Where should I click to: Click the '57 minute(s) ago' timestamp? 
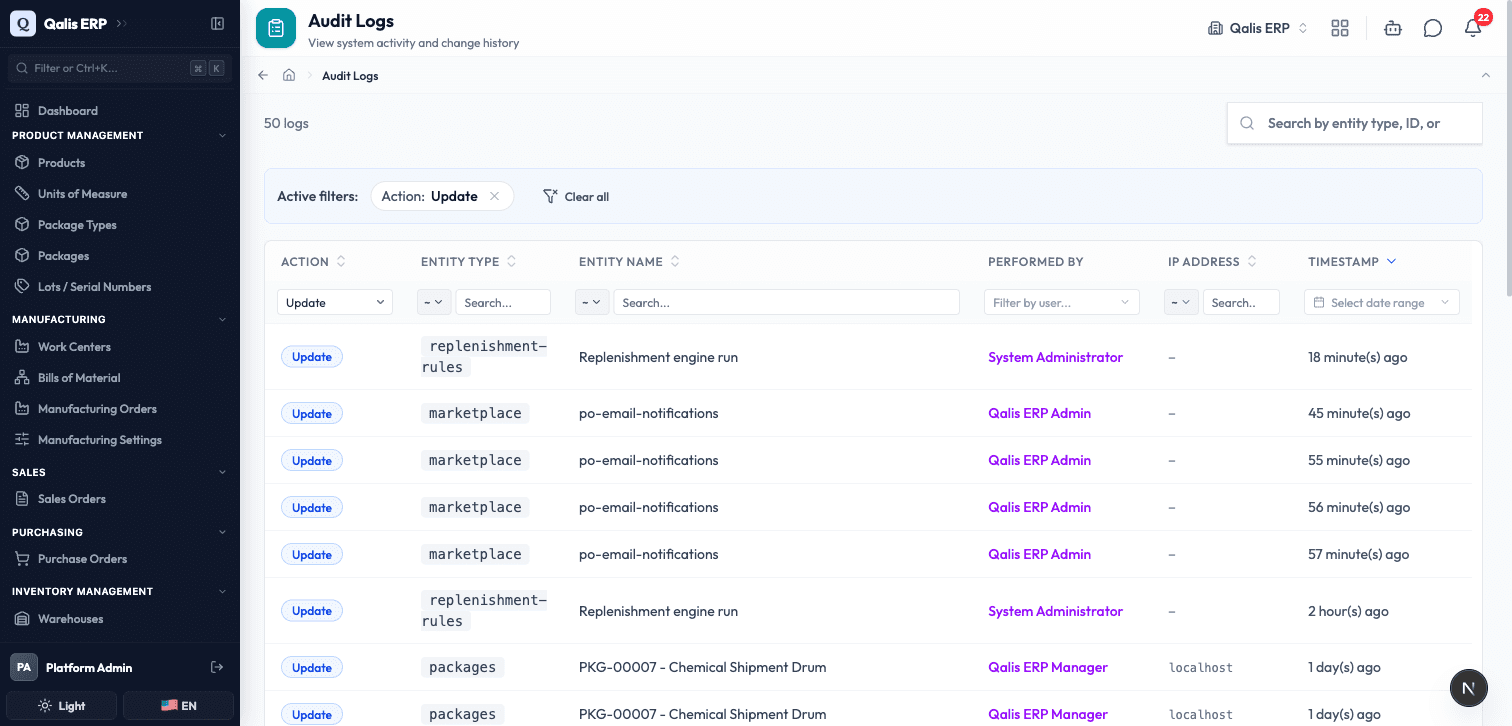click(x=1358, y=554)
